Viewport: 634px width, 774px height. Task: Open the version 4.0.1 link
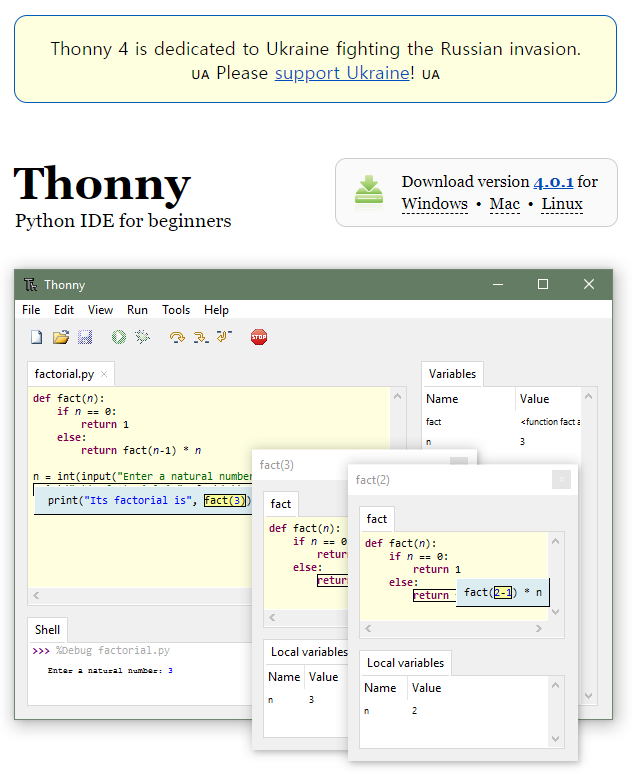coord(553,182)
